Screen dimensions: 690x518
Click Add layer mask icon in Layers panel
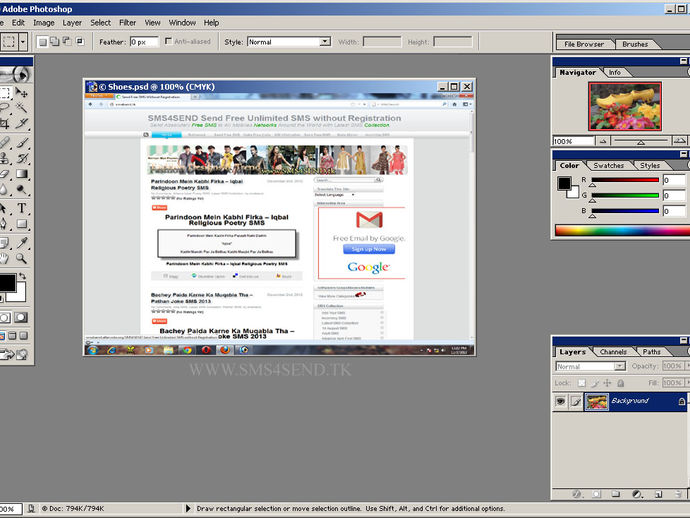(596, 494)
